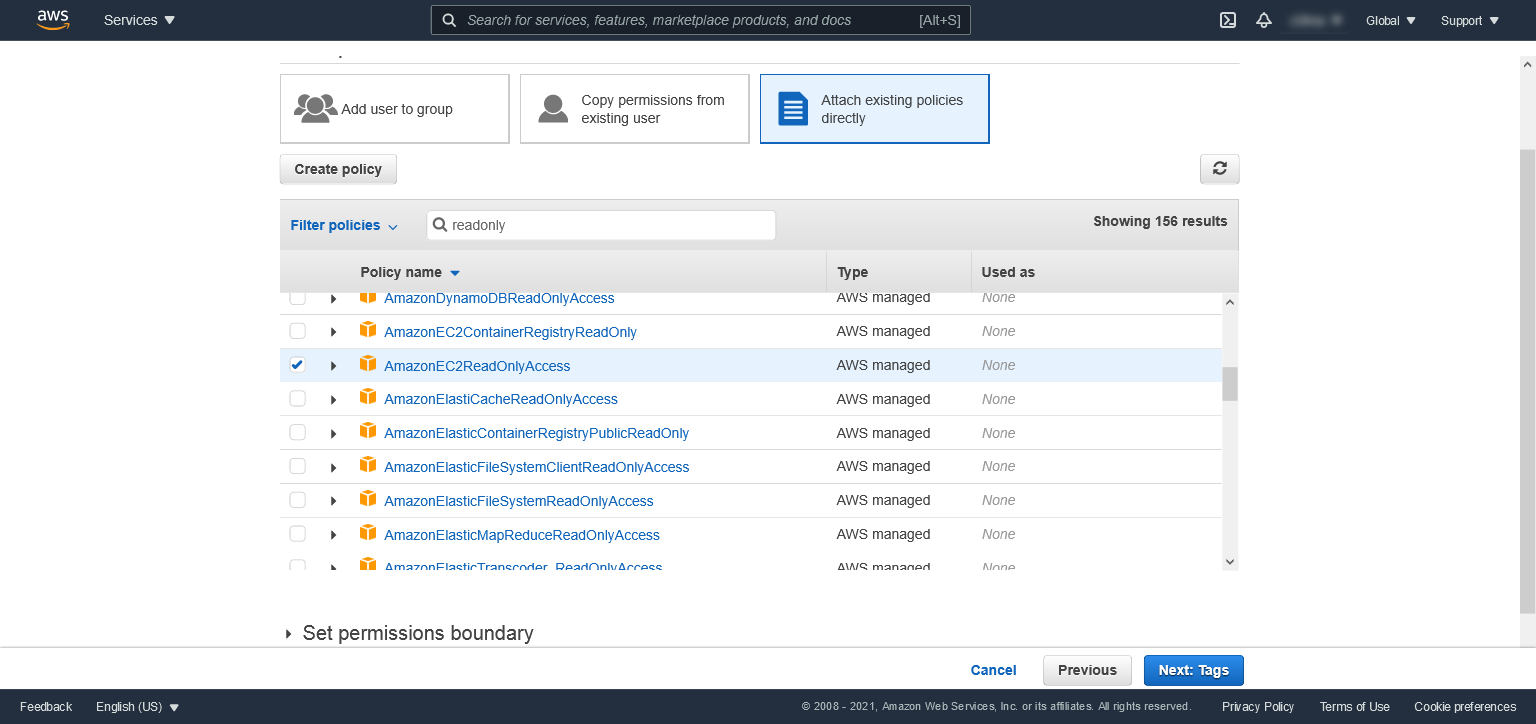
Task: Open the AmazonEC2ReadOnlyAccess policy link
Action: [x=477, y=366]
